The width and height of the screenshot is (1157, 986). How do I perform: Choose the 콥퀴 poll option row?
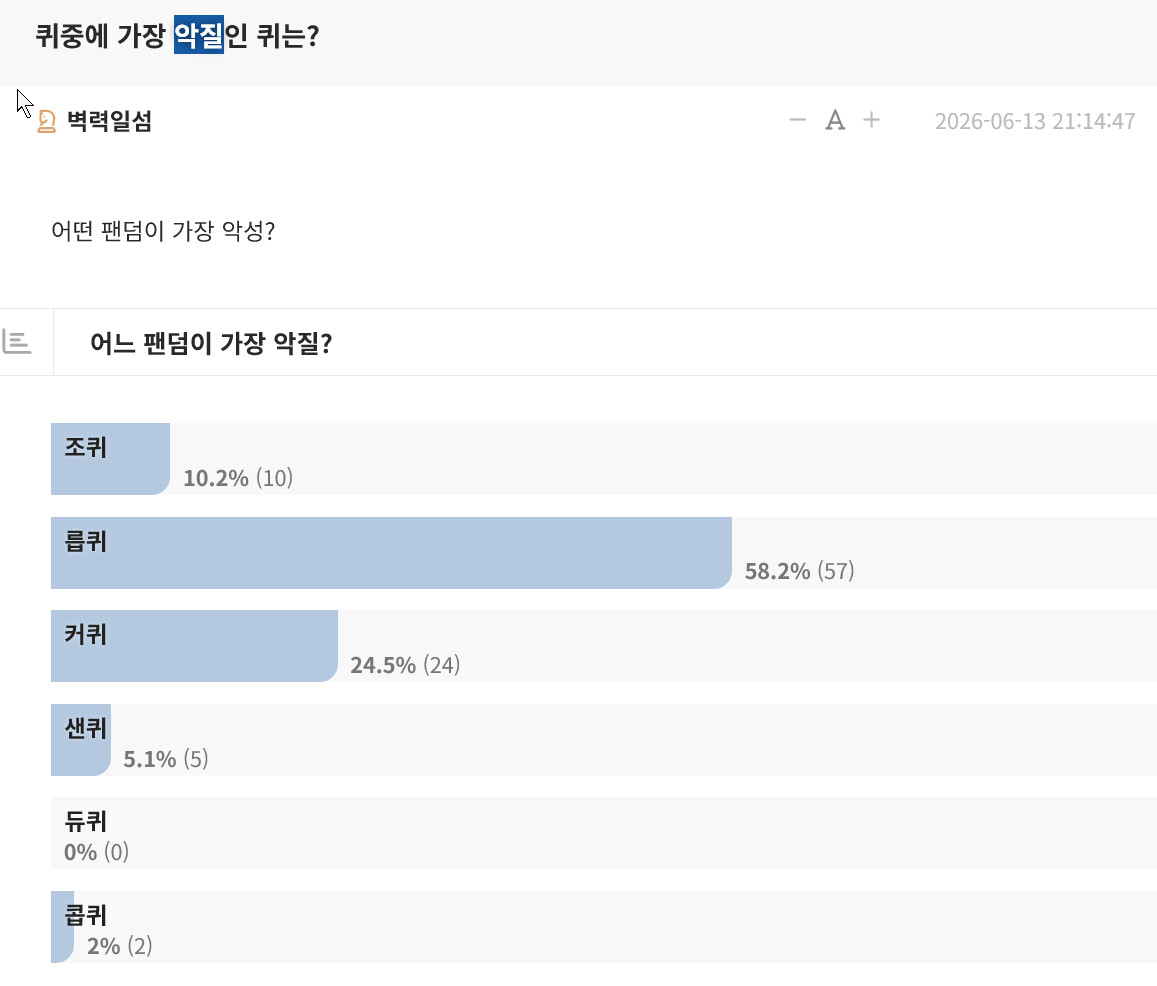604,926
